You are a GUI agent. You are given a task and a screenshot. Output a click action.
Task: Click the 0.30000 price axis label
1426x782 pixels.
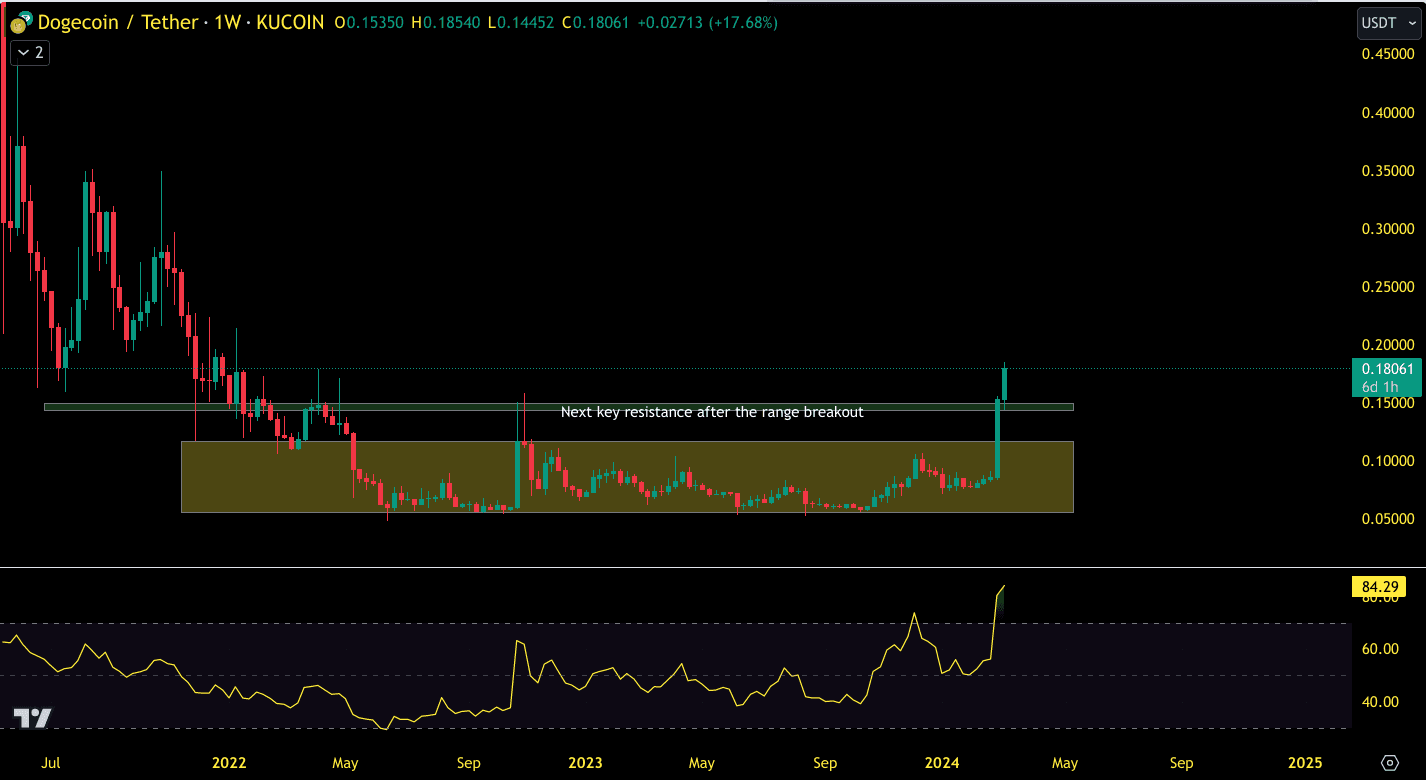pyautogui.click(x=1388, y=228)
